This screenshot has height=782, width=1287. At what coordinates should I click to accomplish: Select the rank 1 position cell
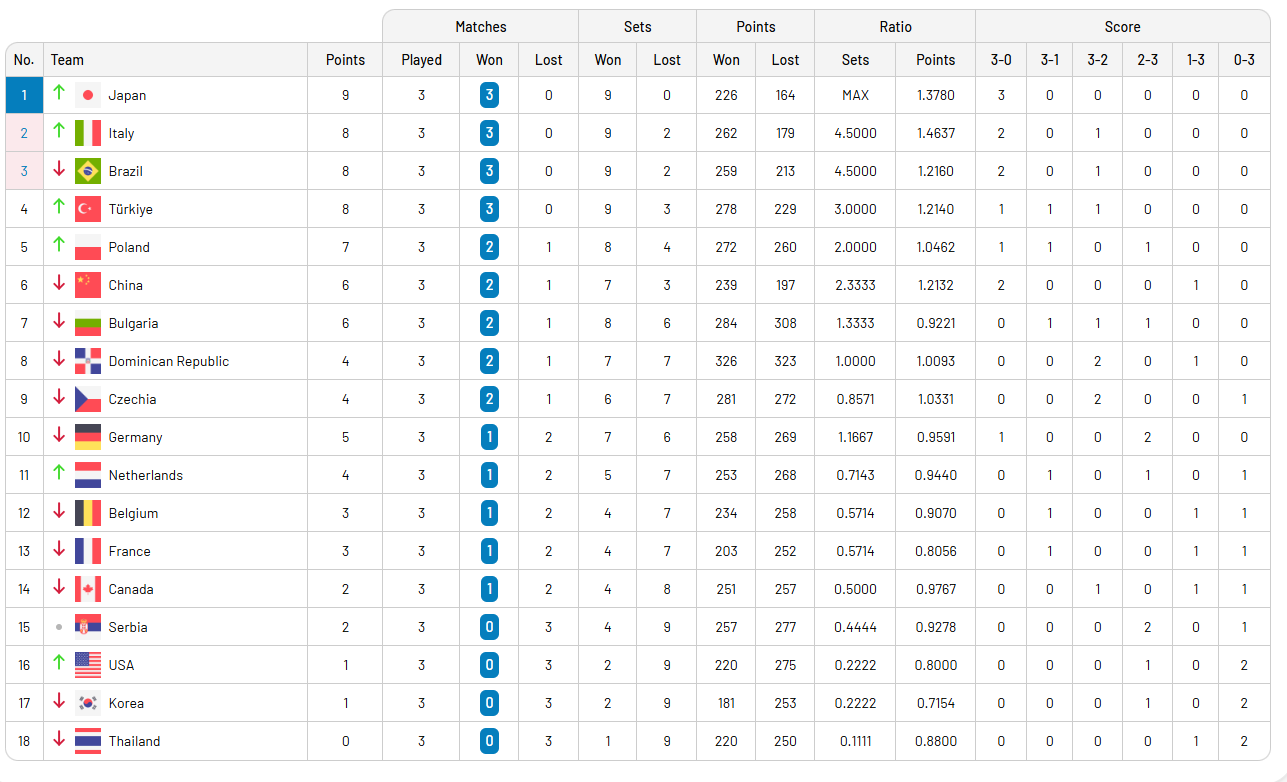click(24, 96)
